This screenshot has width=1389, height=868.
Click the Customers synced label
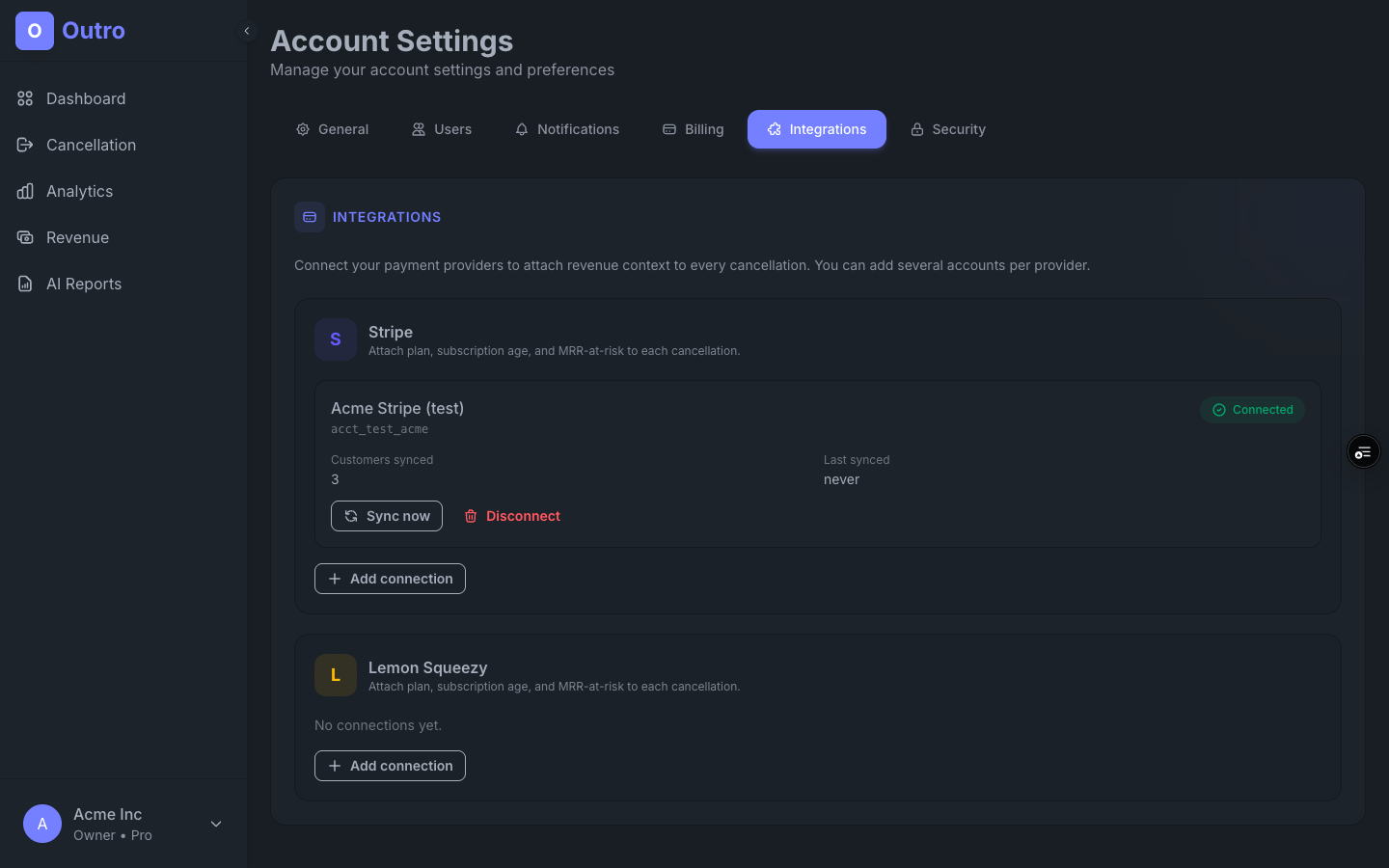pos(382,460)
